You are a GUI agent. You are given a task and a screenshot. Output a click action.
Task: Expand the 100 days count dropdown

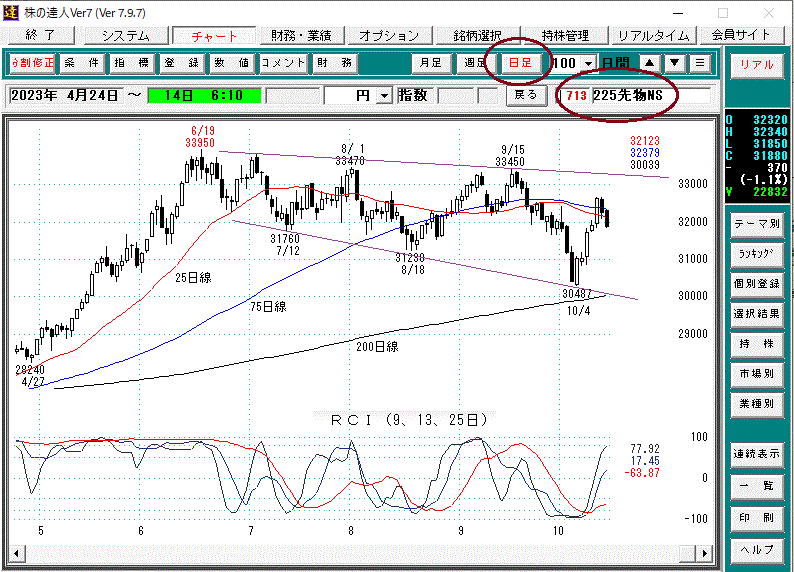click(x=588, y=62)
